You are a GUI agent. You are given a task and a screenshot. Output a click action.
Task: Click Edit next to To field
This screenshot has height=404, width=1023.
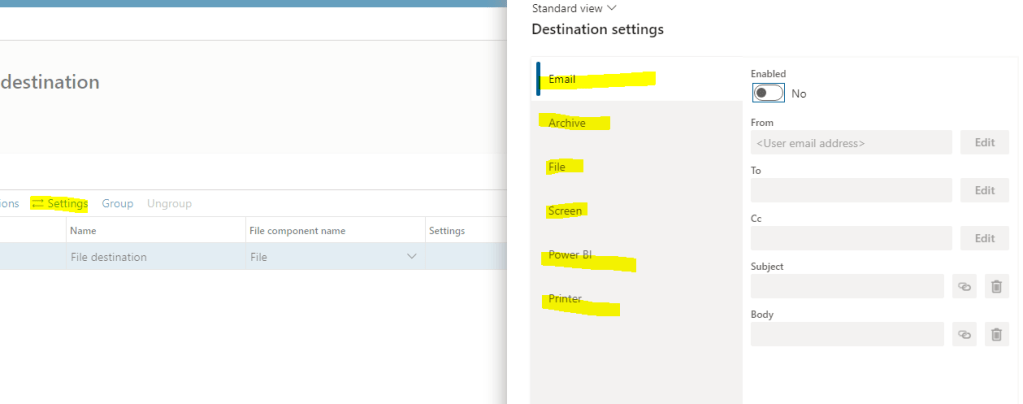coord(984,190)
